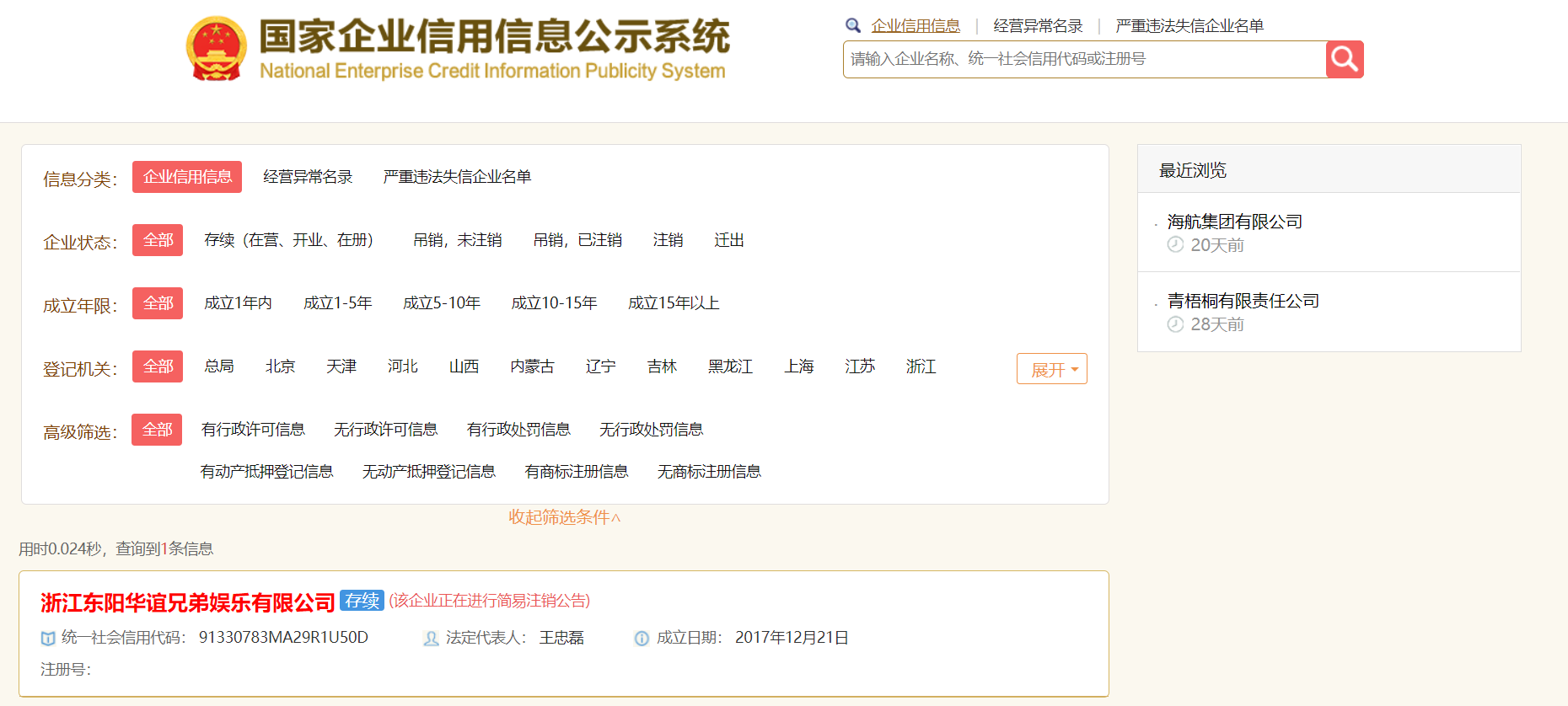
Task: Click the red search magnifier button
Action: point(1345,59)
